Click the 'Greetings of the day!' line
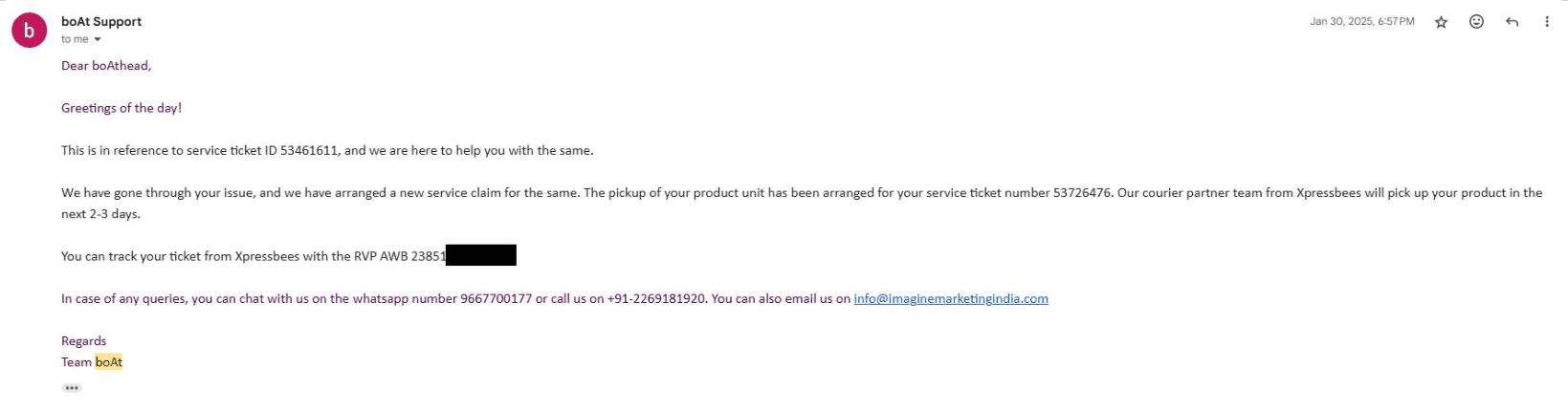 point(121,108)
